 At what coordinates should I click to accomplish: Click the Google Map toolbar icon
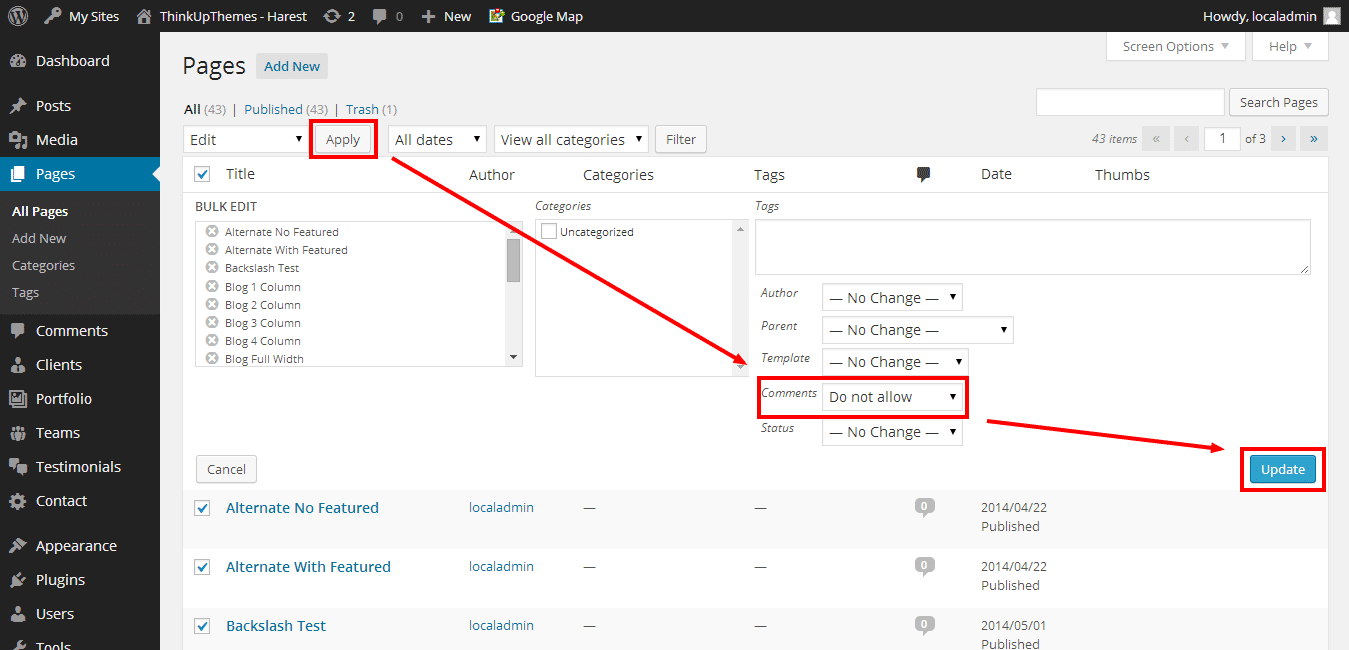click(497, 16)
